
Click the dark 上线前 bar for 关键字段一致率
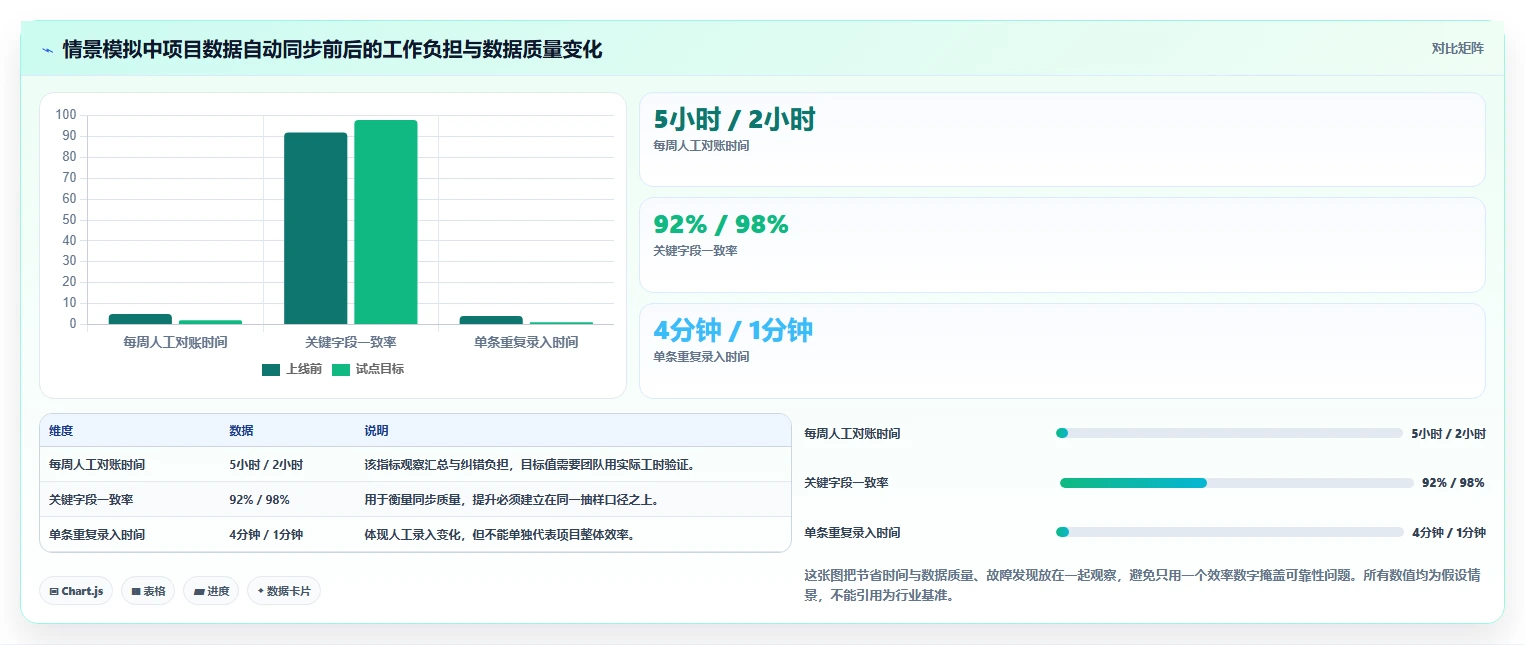(x=315, y=228)
